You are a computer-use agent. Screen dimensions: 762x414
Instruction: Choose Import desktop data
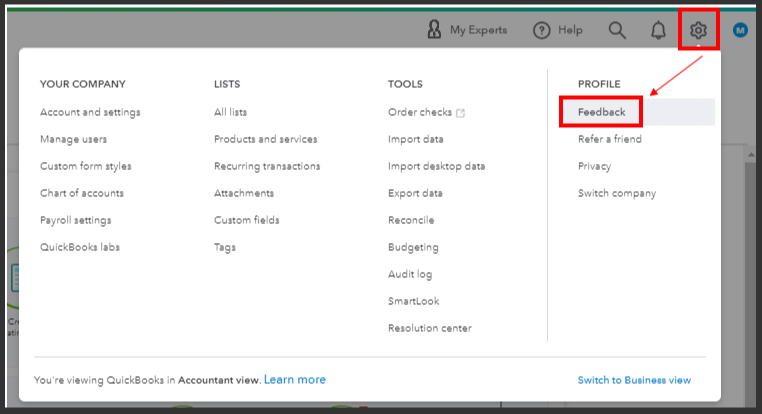[x=436, y=166]
